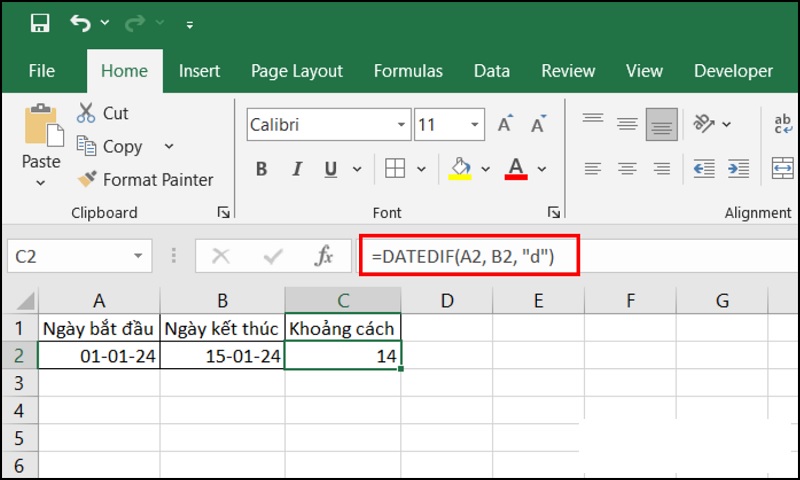Click the Increase Indent icon

coord(740,168)
